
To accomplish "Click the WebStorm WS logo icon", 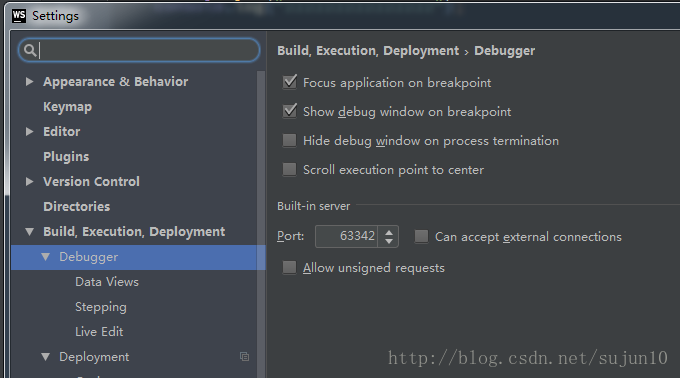I will tap(19, 16).
